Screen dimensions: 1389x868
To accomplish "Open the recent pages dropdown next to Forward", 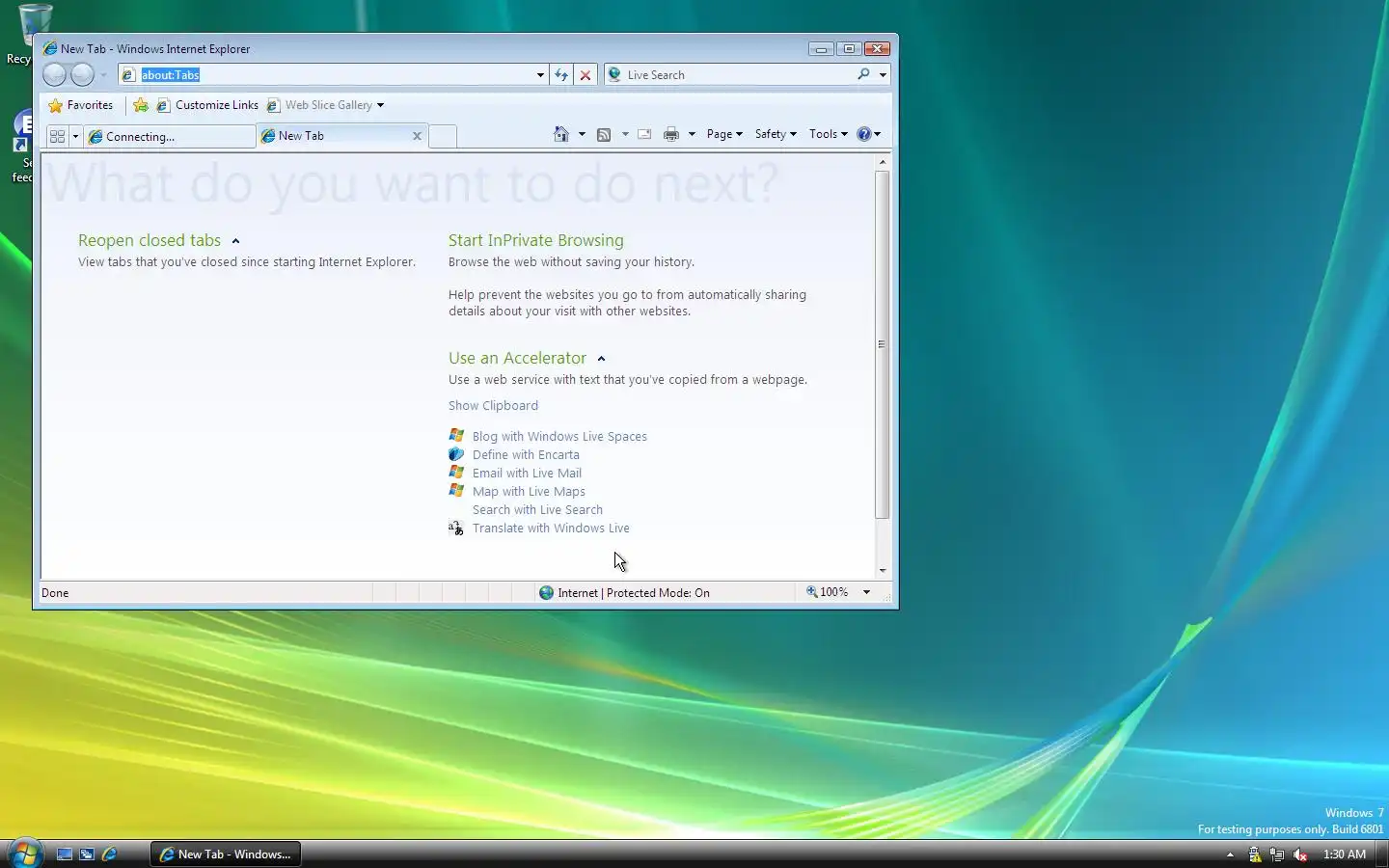I will 103,75.
